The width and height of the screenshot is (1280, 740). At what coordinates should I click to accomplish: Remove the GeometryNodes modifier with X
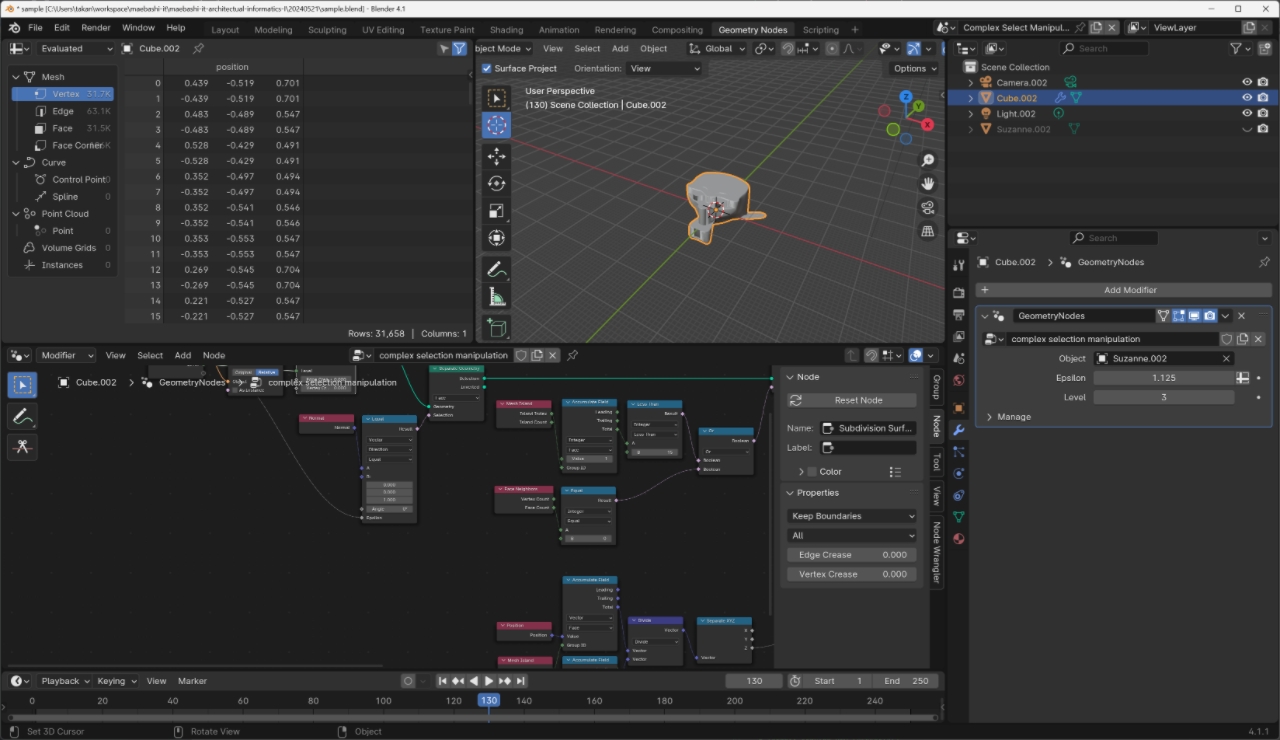tap(1242, 316)
